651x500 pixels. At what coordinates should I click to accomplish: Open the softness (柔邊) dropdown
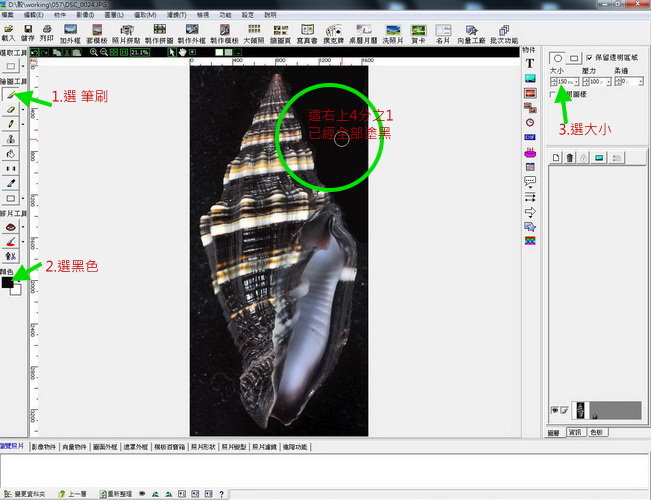(x=640, y=82)
